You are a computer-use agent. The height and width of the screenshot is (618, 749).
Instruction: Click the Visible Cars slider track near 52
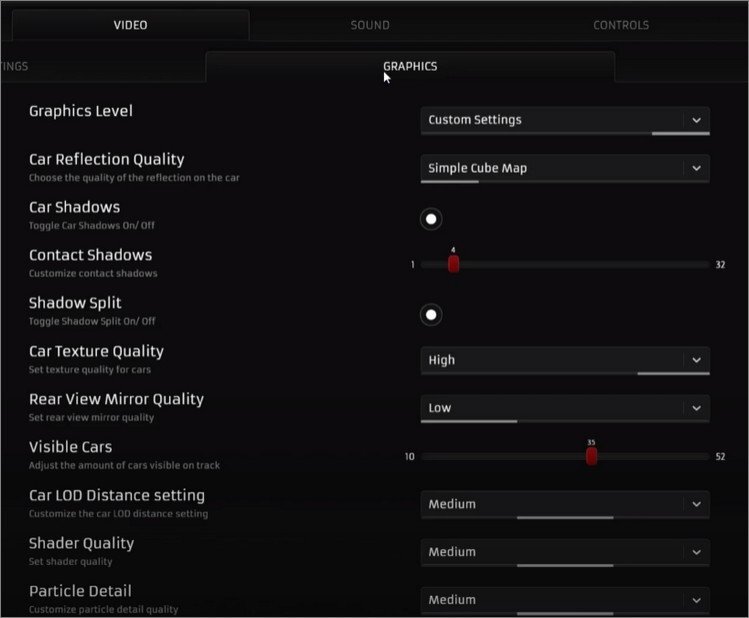[x=700, y=456]
